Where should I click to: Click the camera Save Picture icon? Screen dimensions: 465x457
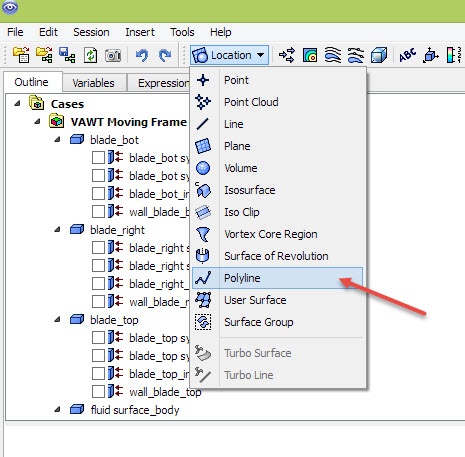113,55
